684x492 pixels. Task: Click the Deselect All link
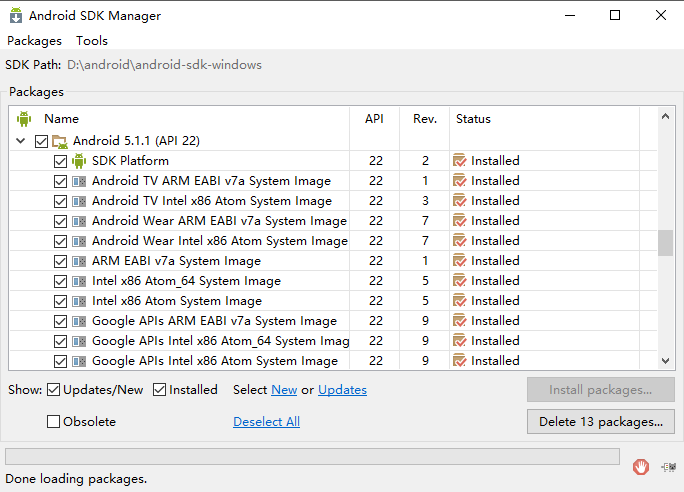267,422
